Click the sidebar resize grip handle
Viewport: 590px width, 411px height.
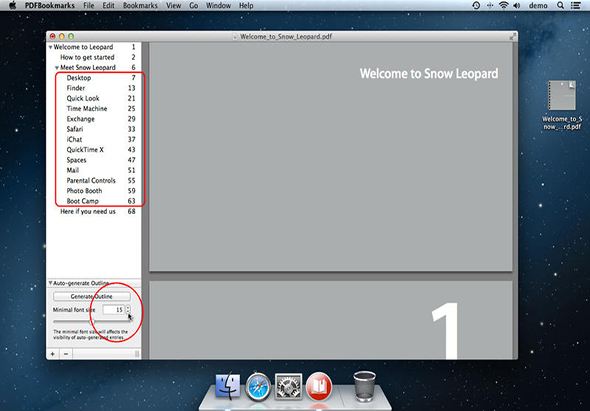pos(137,354)
